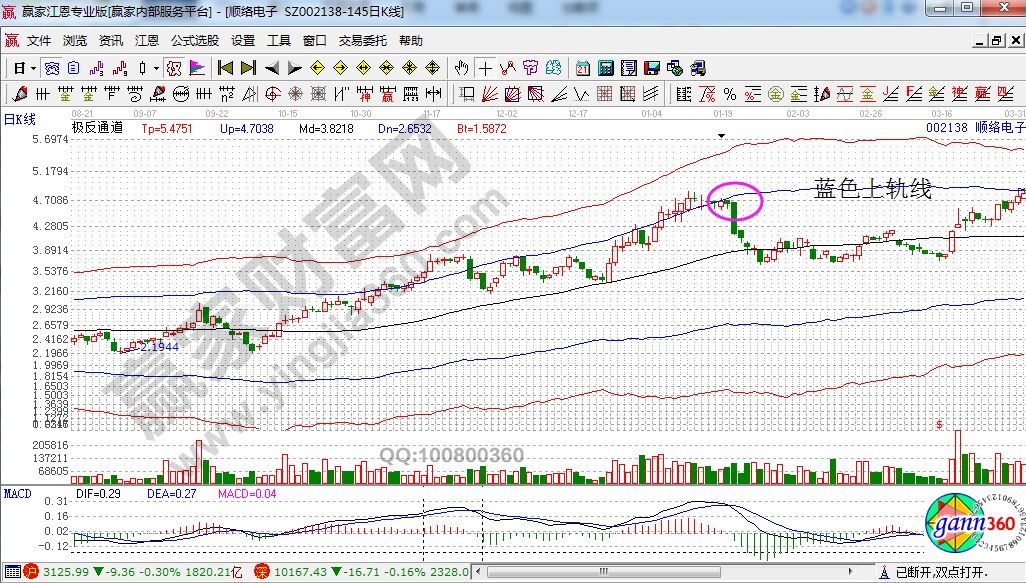Expand the 日 period dropdown arrow
1026x583 pixels.
coord(33,68)
